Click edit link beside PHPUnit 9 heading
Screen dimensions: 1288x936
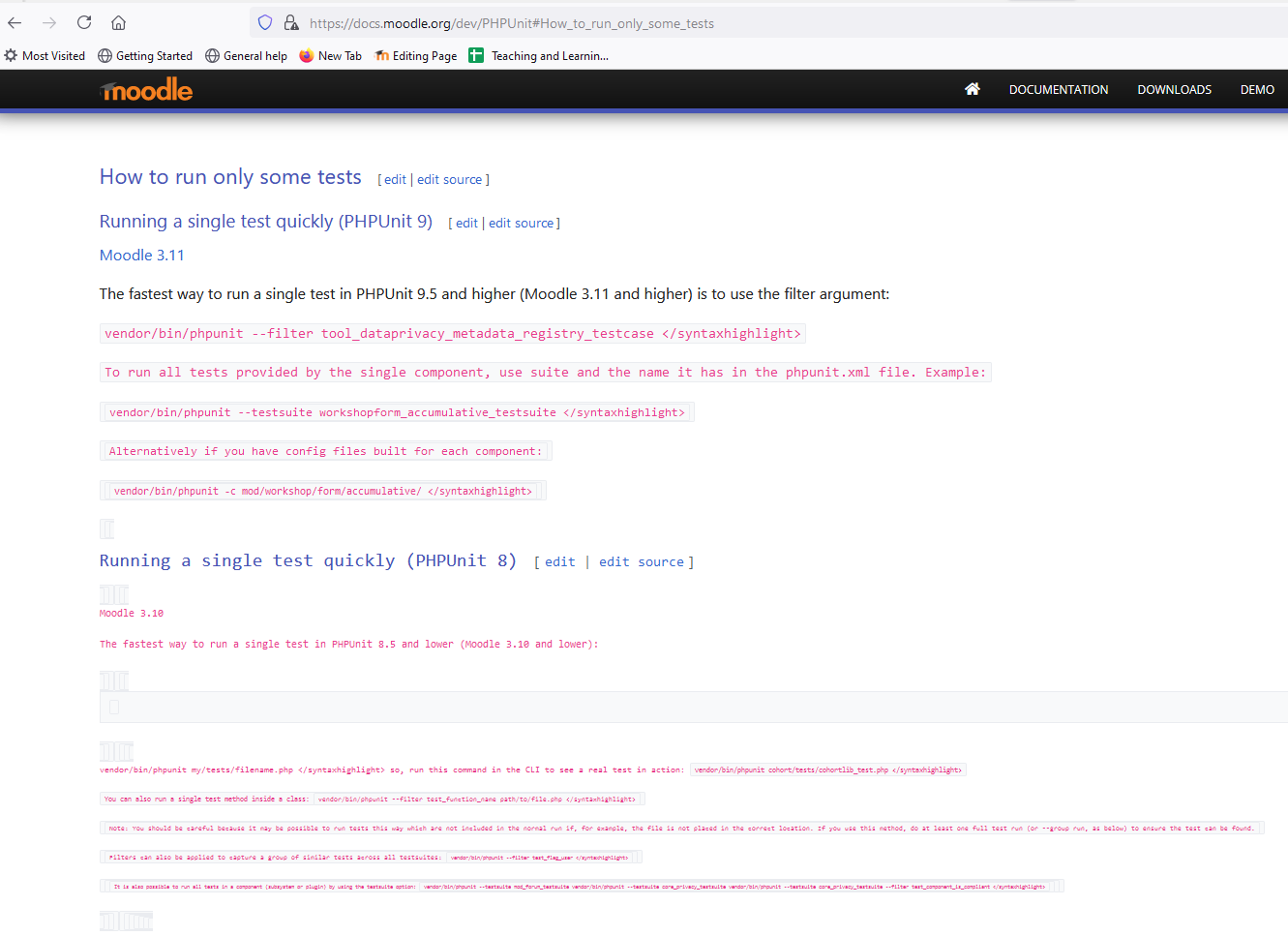[x=466, y=223]
